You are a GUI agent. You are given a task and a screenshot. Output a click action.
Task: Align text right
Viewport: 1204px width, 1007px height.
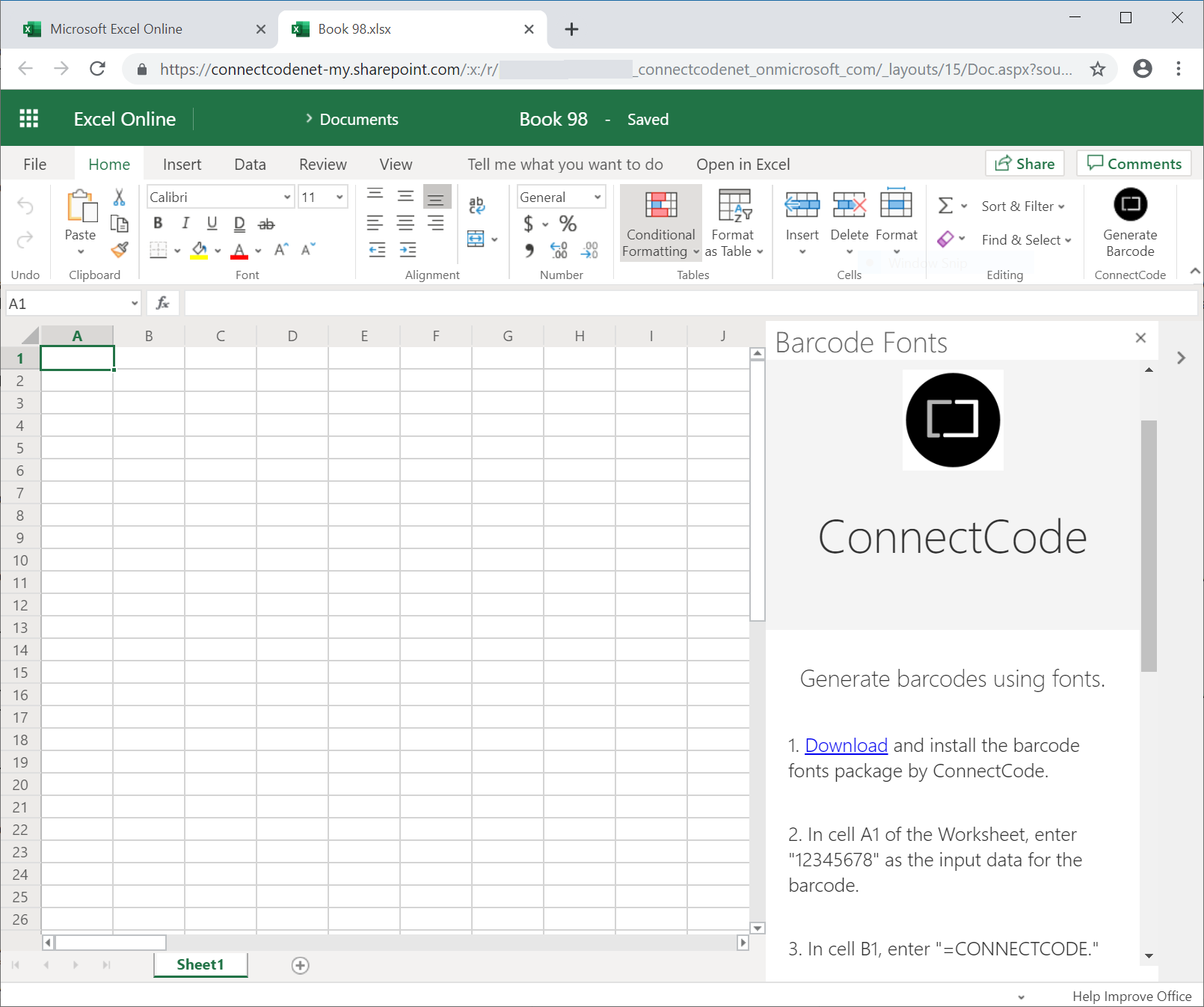tap(436, 223)
